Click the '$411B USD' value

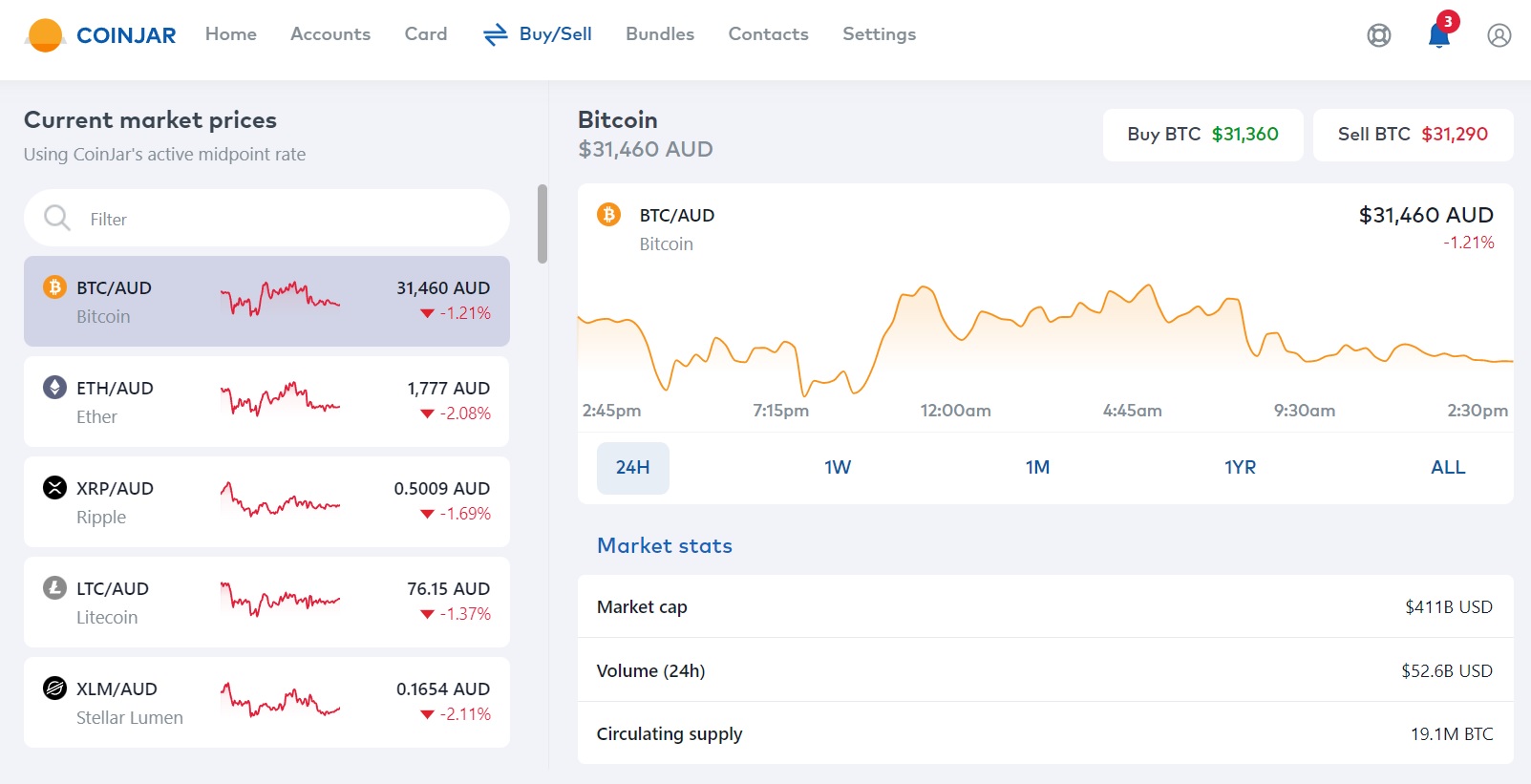(1449, 607)
